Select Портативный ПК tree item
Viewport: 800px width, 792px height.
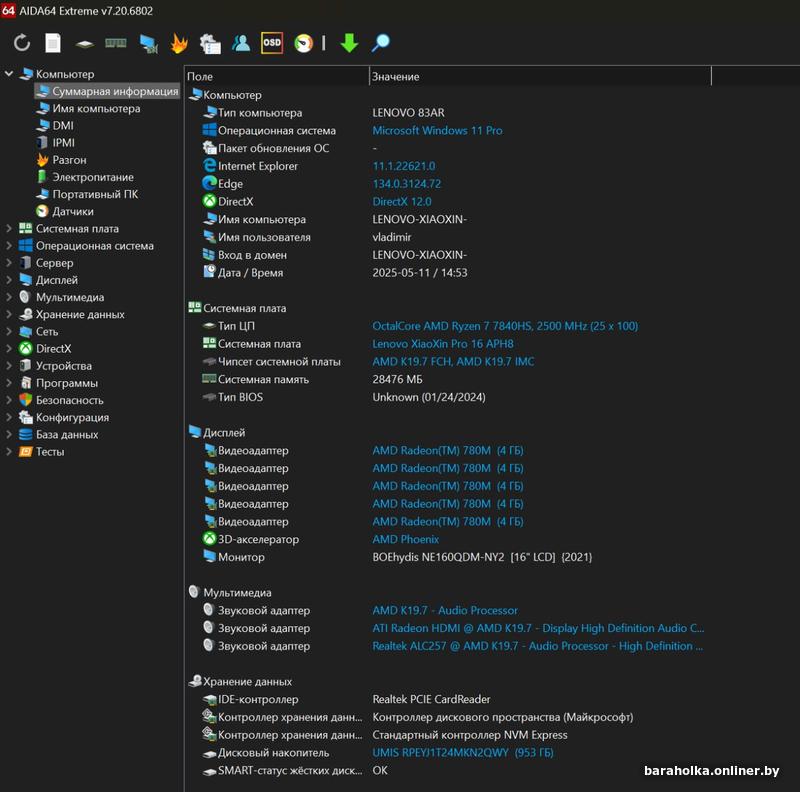coord(95,194)
